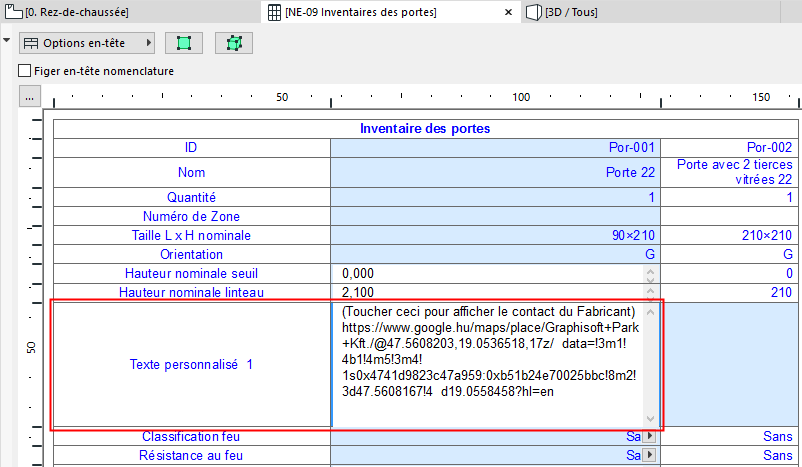Enable Figer en-tête nomenclature checkbox
Image resolution: width=802 pixels, height=467 pixels.
pyautogui.click(x=24, y=71)
